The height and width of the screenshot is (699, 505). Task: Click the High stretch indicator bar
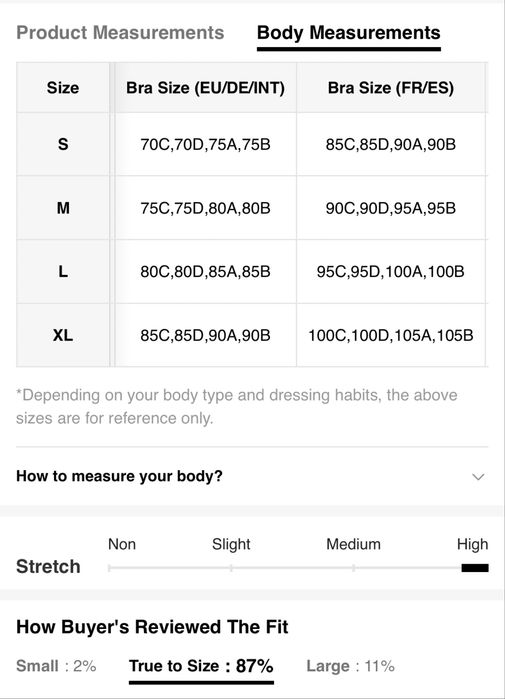click(x=475, y=568)
